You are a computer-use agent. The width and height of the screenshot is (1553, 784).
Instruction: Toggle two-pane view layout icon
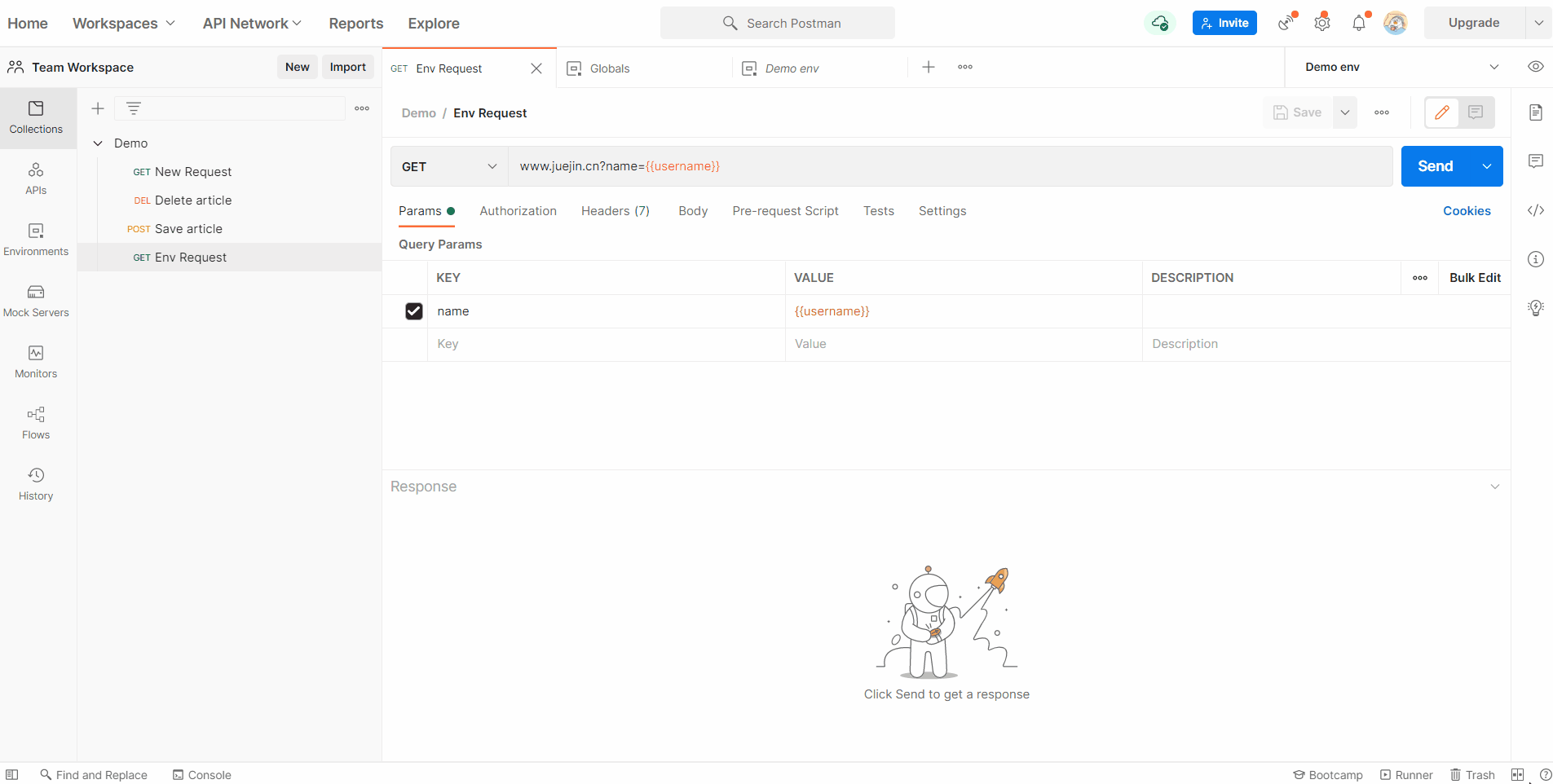tap(1517, 775)
